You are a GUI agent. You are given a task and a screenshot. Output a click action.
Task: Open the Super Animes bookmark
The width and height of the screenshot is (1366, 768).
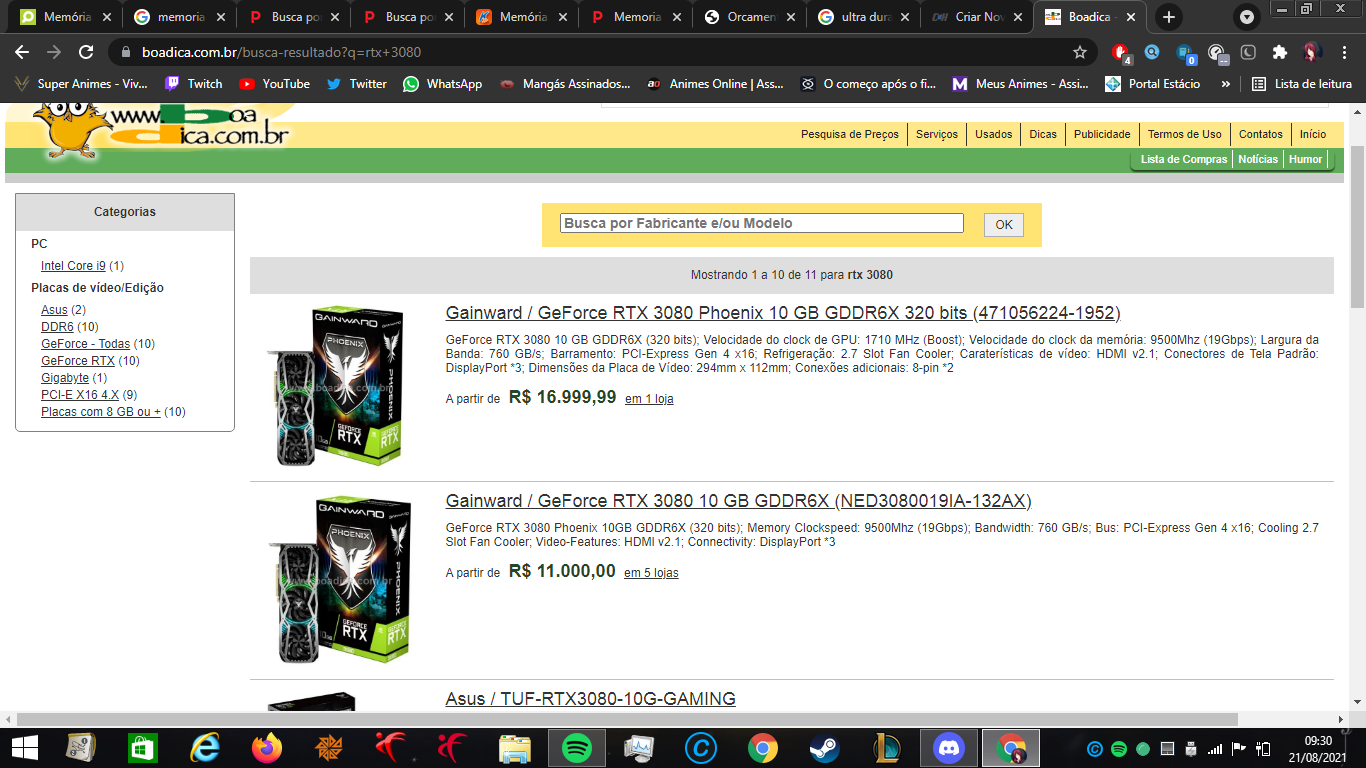pyautogui.click(x=80, y=84)
